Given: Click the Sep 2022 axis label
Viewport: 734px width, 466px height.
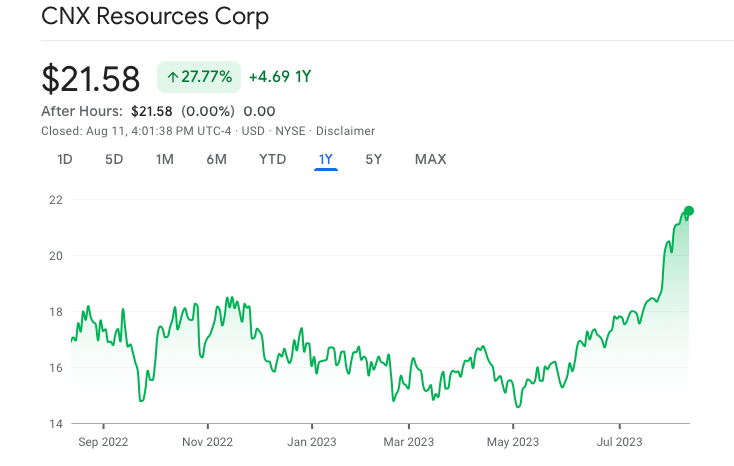Looking at the screenshot, I should pyautogui.click(x=103, y=442).
